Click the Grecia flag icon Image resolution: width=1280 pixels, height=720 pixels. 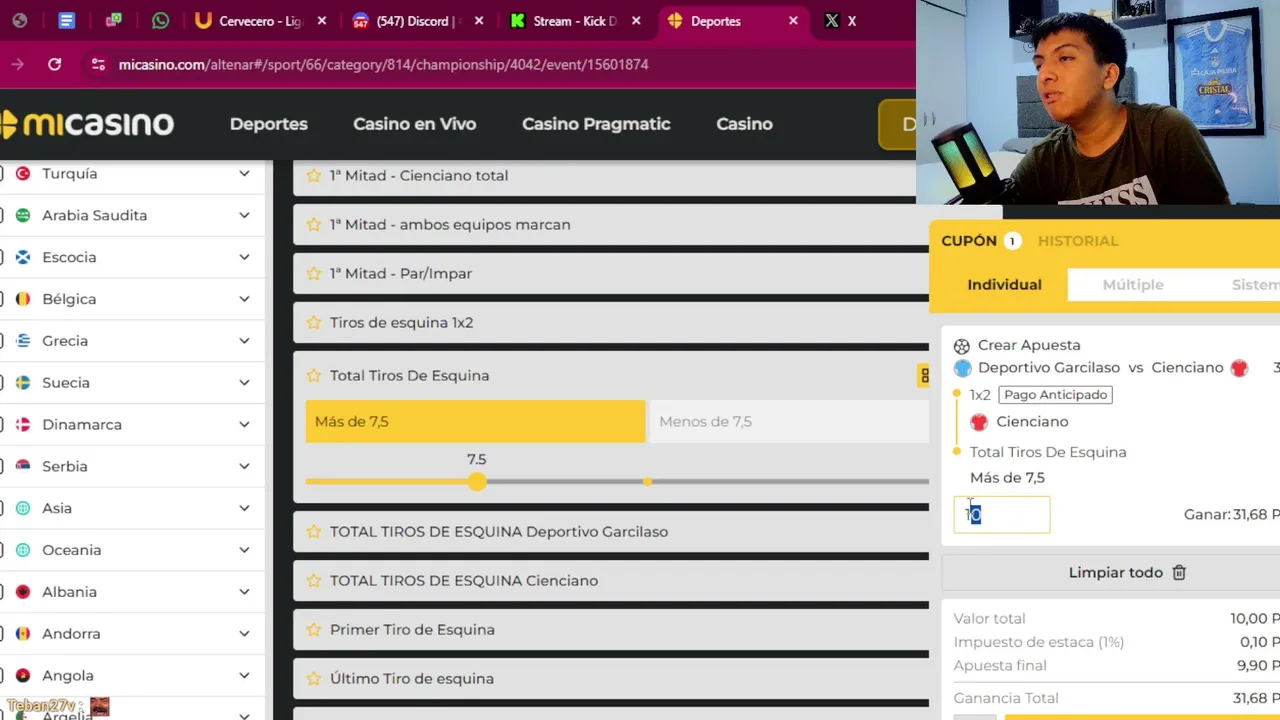23,341
